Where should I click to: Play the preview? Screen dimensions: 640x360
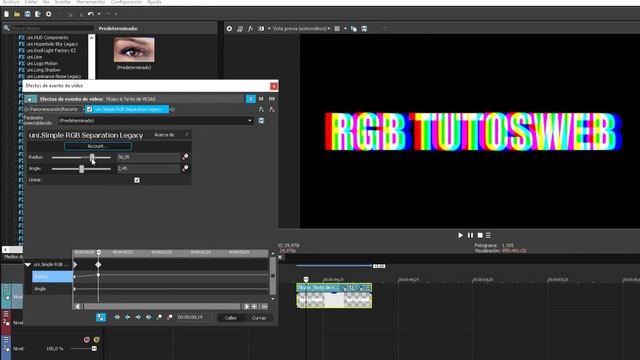tap(460, 235)
